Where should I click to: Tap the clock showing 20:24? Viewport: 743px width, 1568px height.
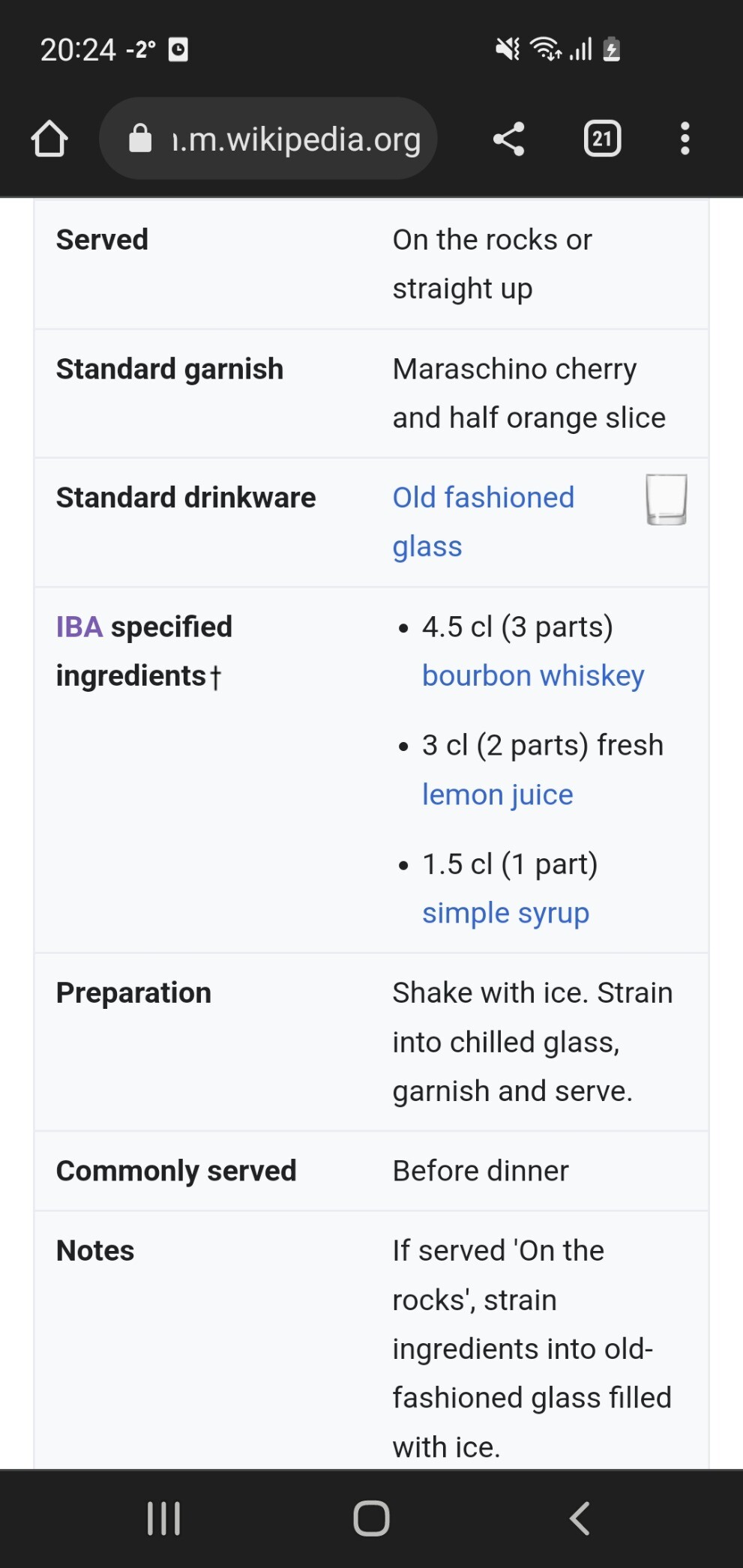click(78, 50)
